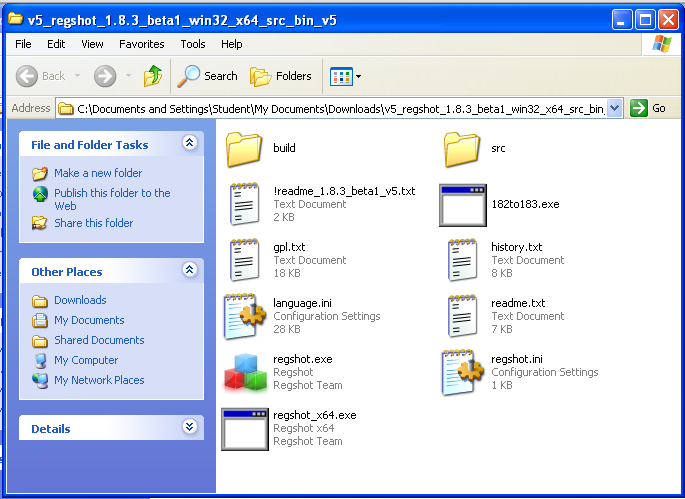685x499 pixels.
Task: Click the Make a new folder icon
Action: pyautogui.click(x=40, y=173)
